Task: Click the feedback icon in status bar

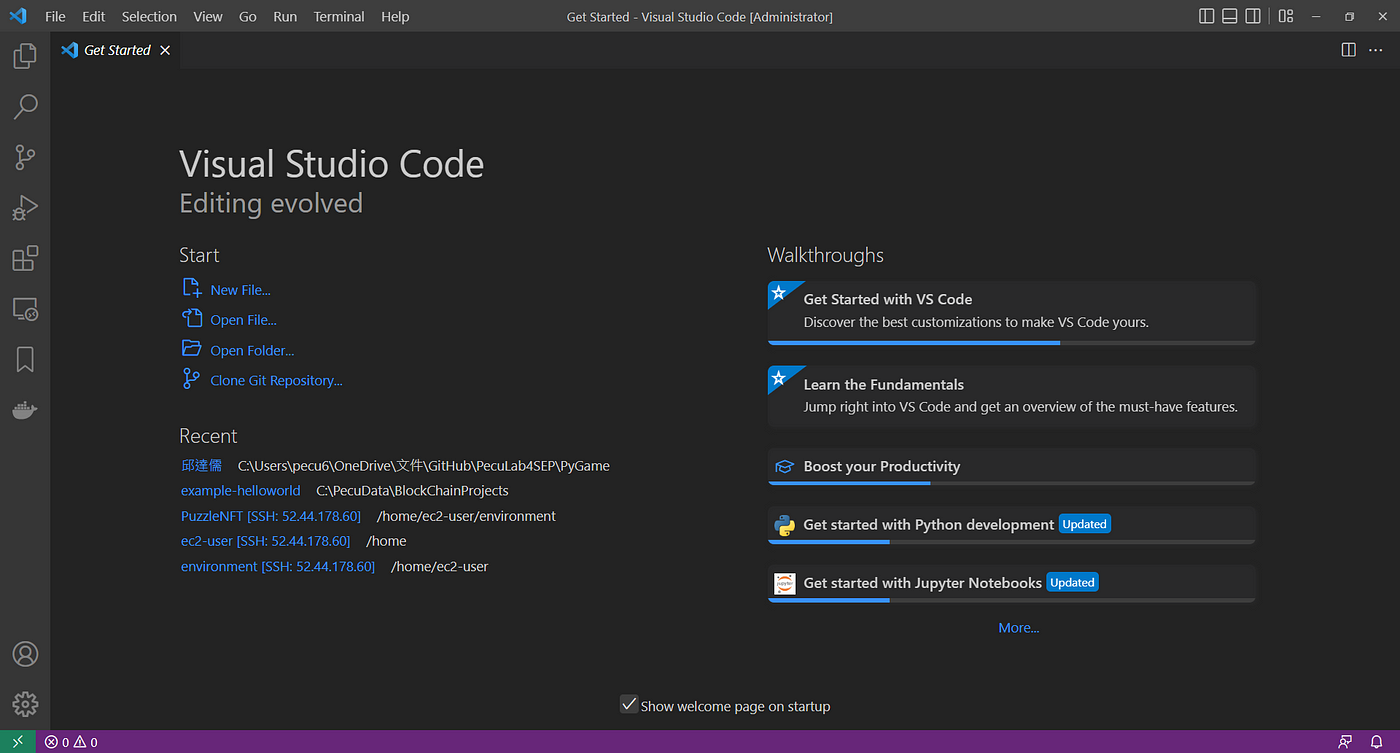Action: point(1345,742)
